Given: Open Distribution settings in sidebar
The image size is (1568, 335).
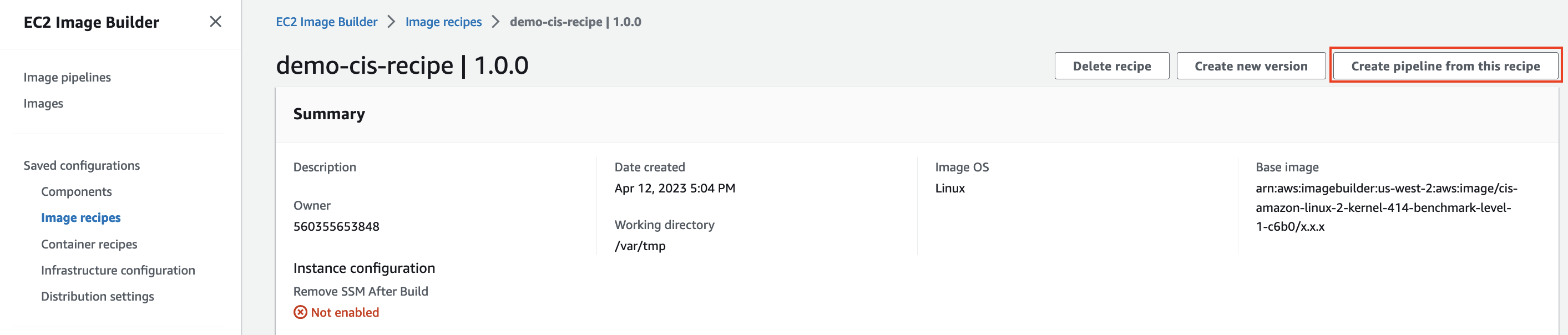Looking at the screenshot, I should (x=98, y=296).
